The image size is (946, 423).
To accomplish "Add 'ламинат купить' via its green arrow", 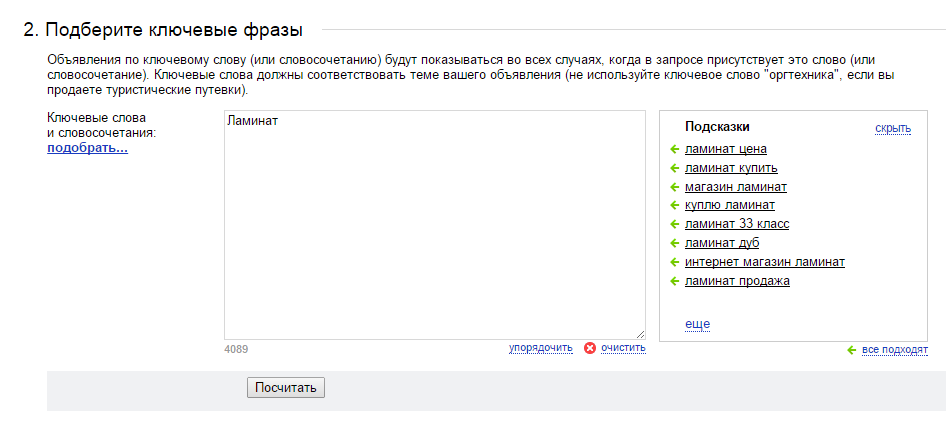I will (x=675, y=168).
